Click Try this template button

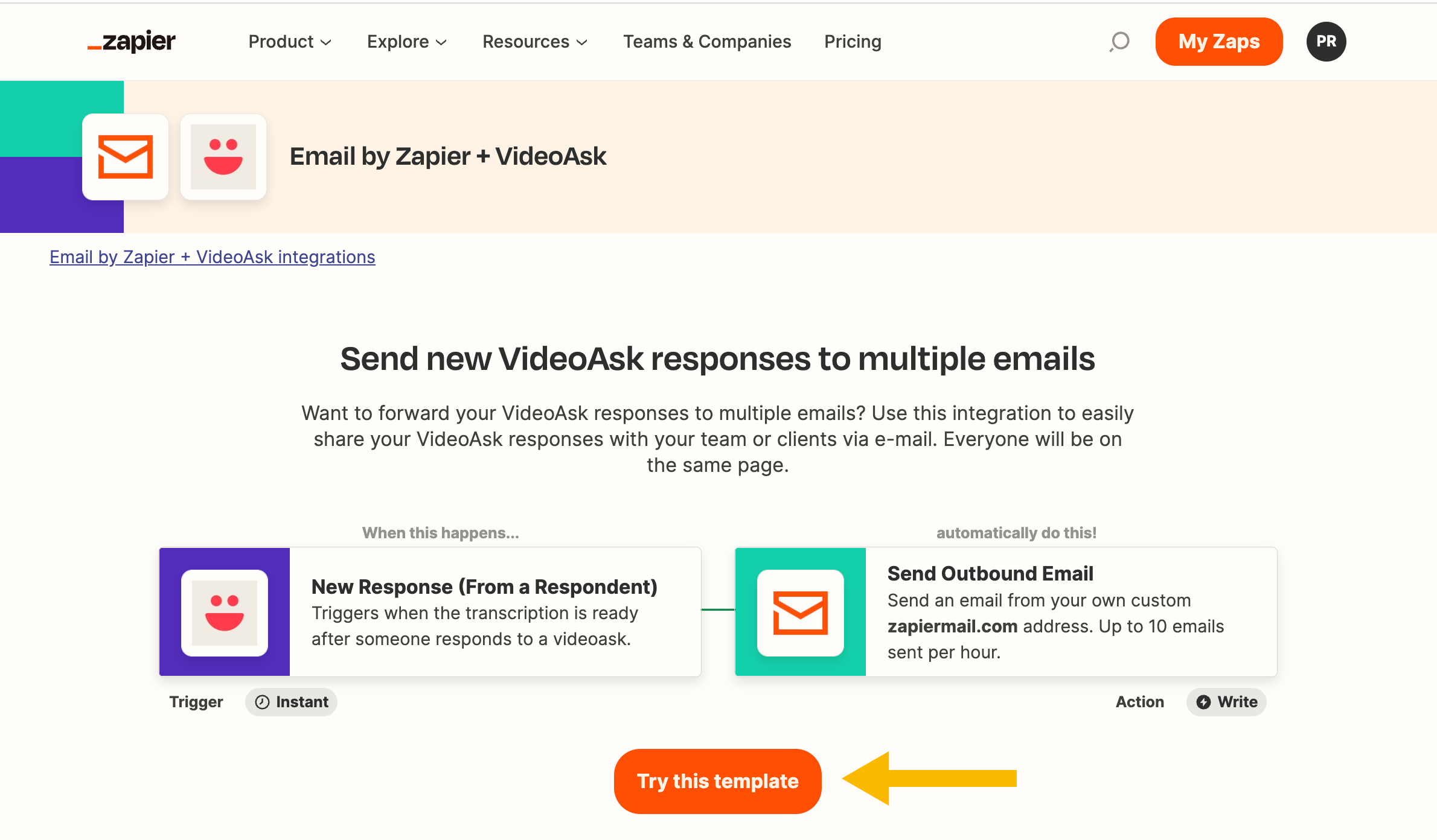click(x=718, y=781)
